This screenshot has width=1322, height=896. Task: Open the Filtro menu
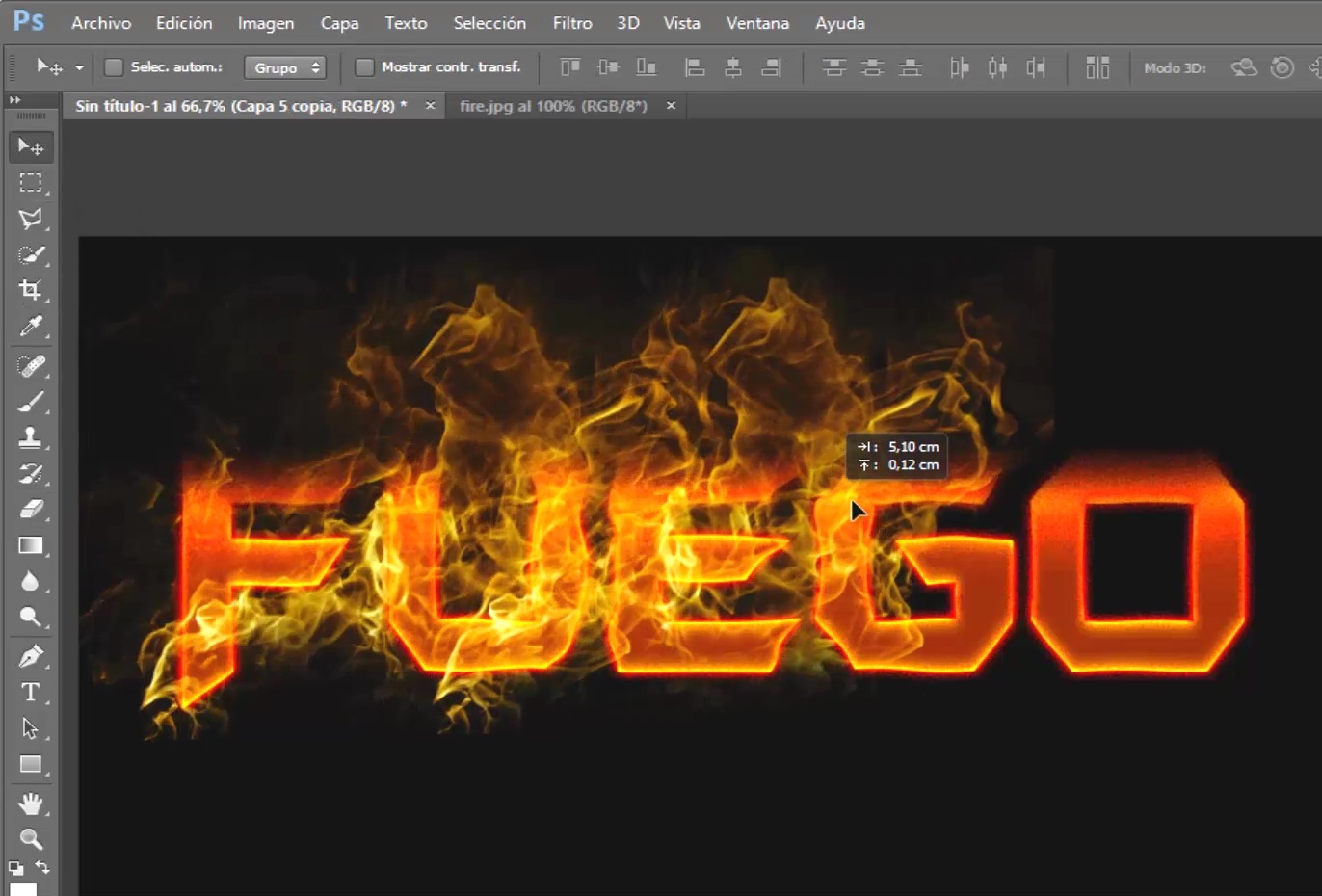coord(572,23)
